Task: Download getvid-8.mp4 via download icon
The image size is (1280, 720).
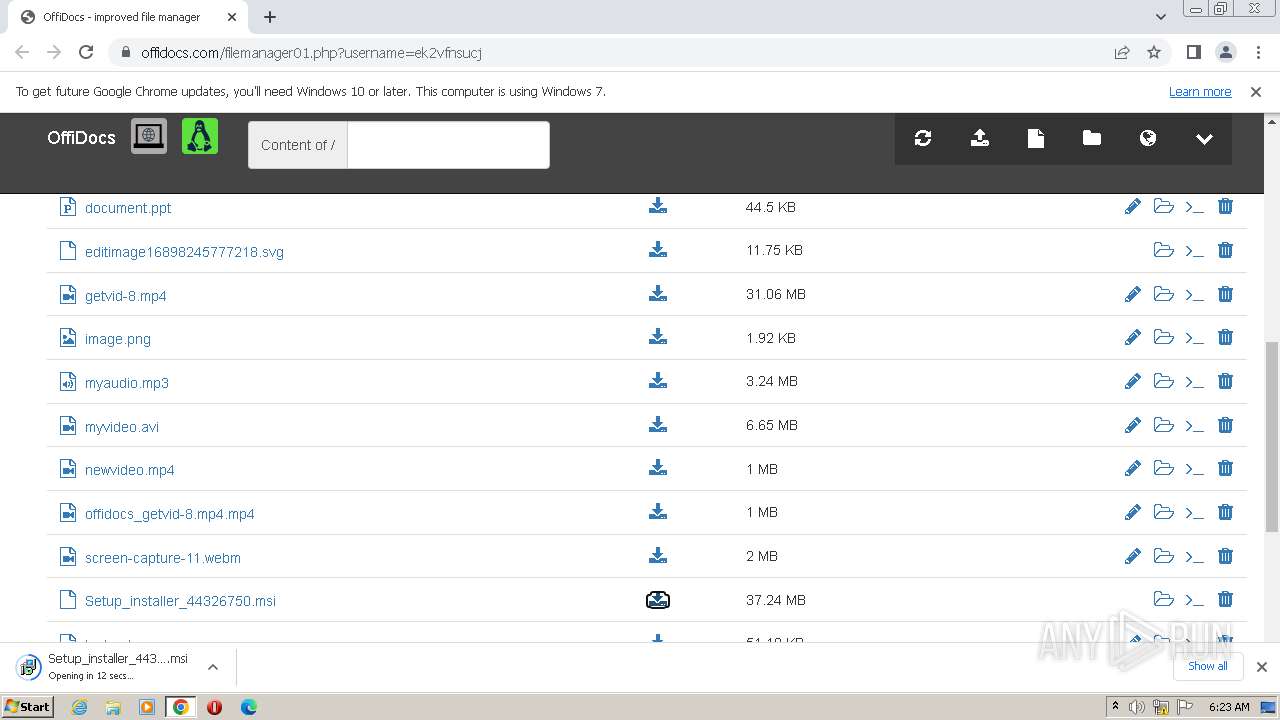Action: (658, 293)
